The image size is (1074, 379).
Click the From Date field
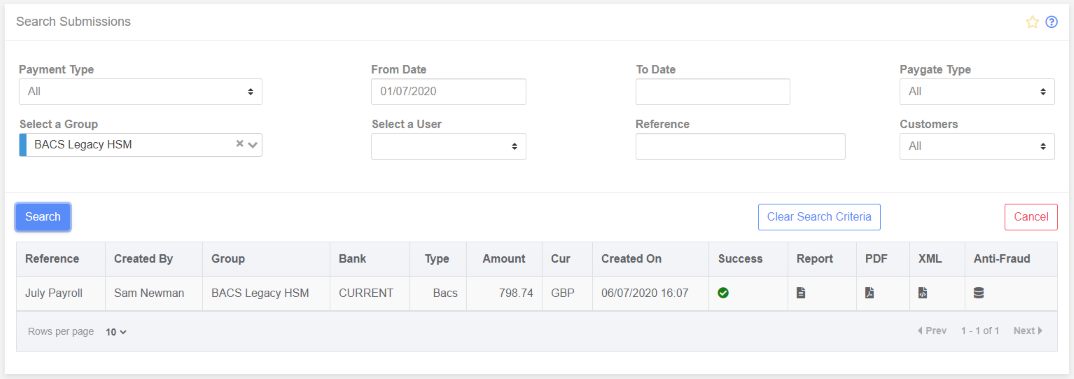tap(449, 91)
